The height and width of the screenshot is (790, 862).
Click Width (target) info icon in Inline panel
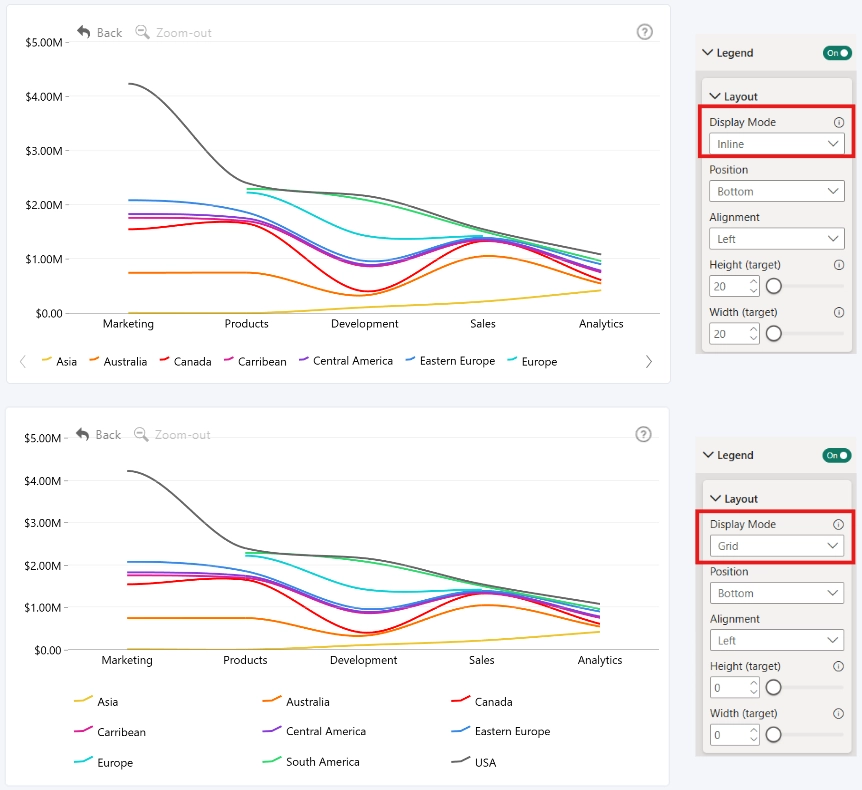pos(838,312)
